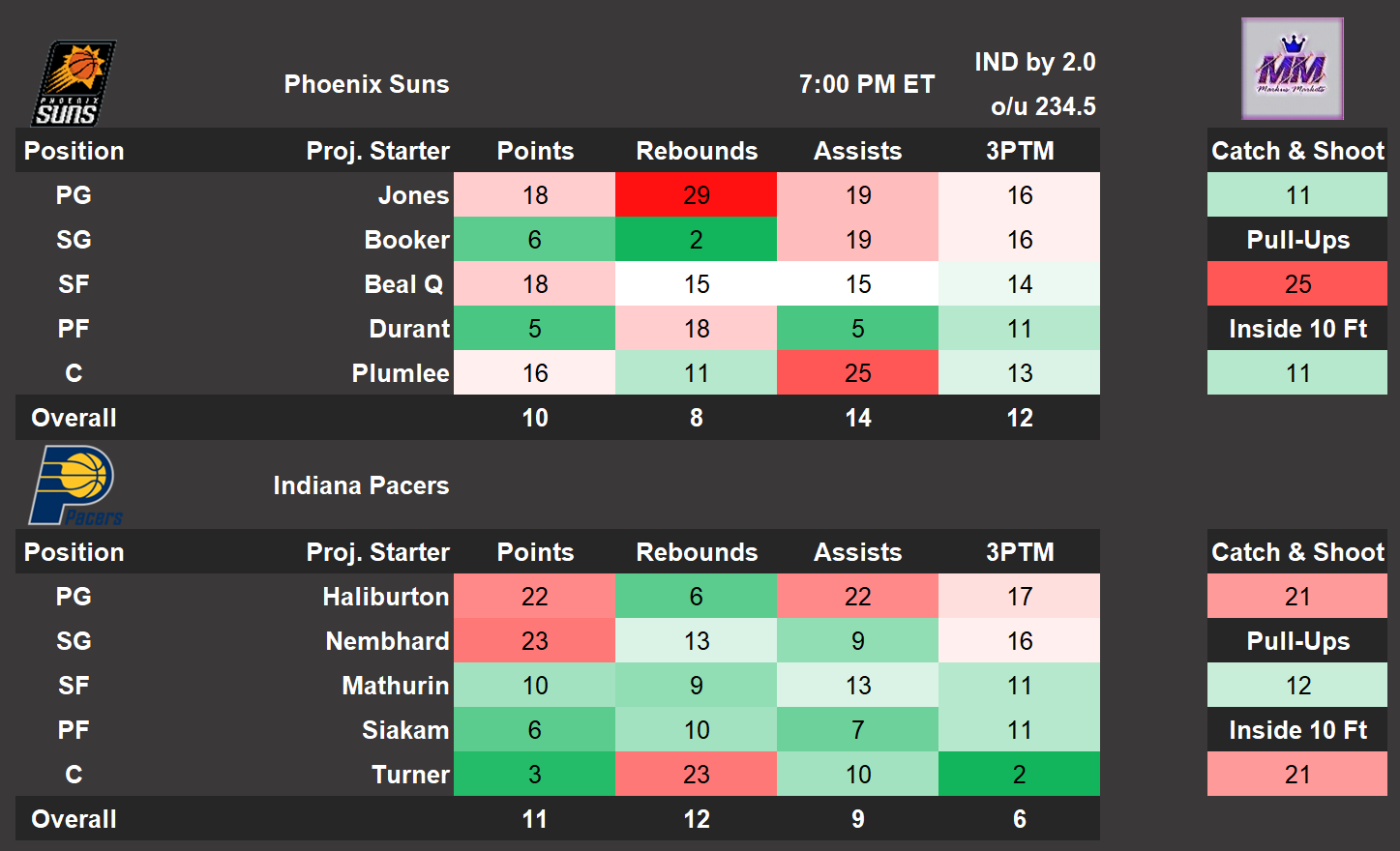Click Jones' red Rebounds cell showing 29
Viewport: 1400px width, 851px height.
pos(697,195)
